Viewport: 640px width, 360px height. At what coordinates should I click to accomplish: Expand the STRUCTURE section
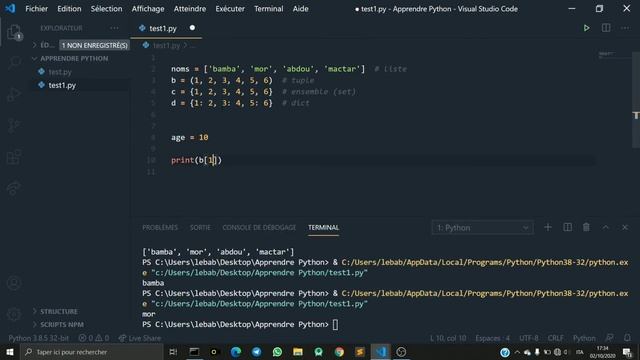(x=59, y=311)
